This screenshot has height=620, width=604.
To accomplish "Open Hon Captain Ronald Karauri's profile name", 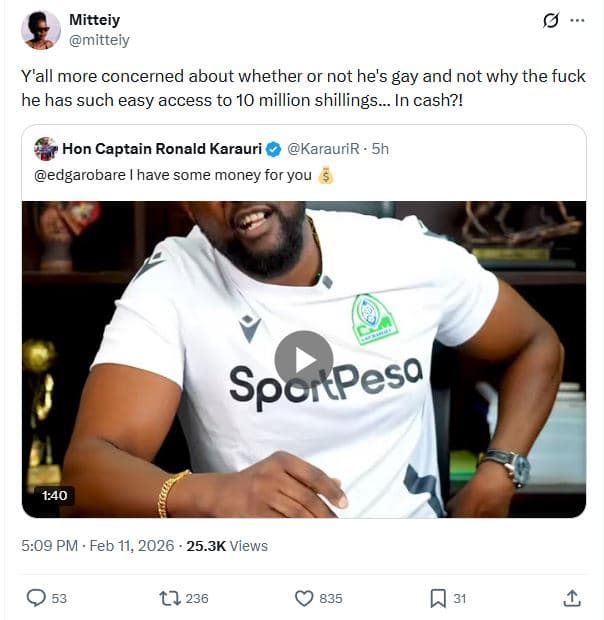I will tap(161, 149).
